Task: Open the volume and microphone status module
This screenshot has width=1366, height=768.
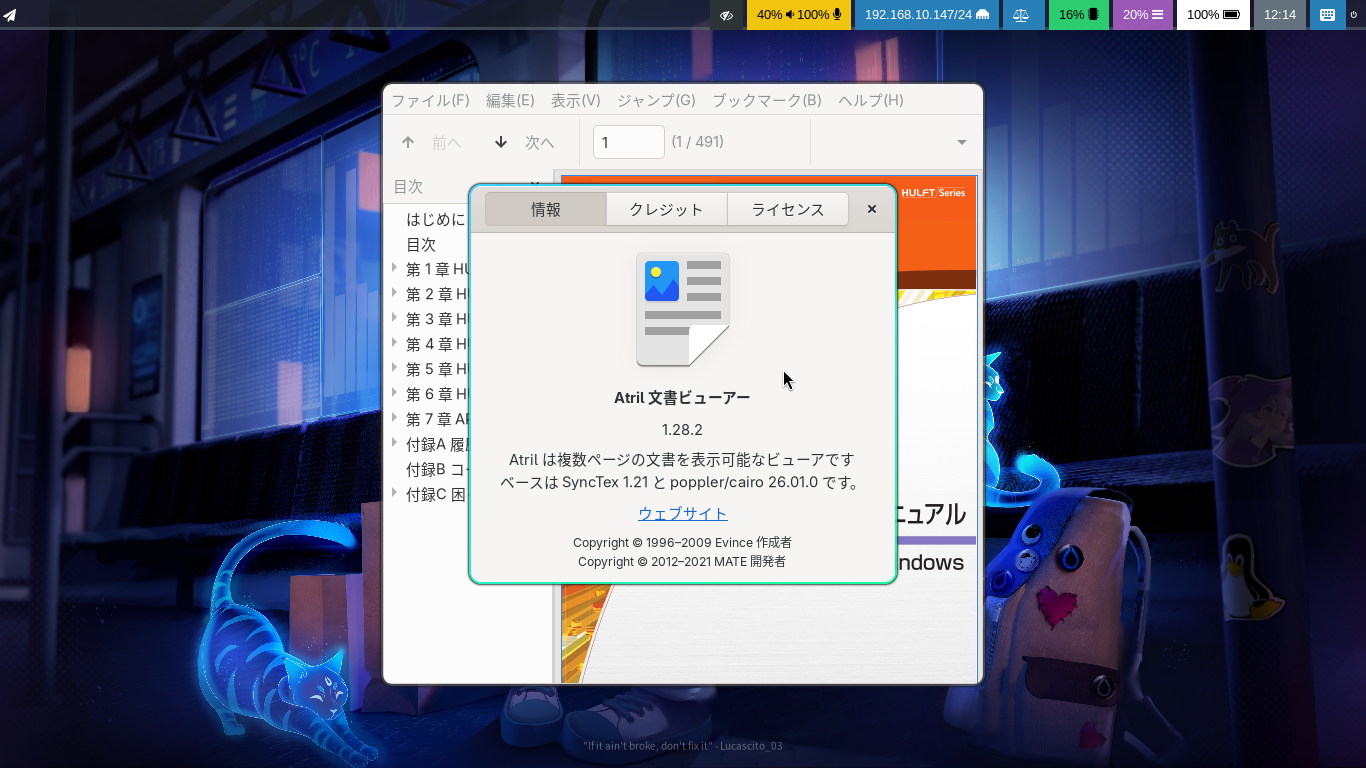Action: 799,15
